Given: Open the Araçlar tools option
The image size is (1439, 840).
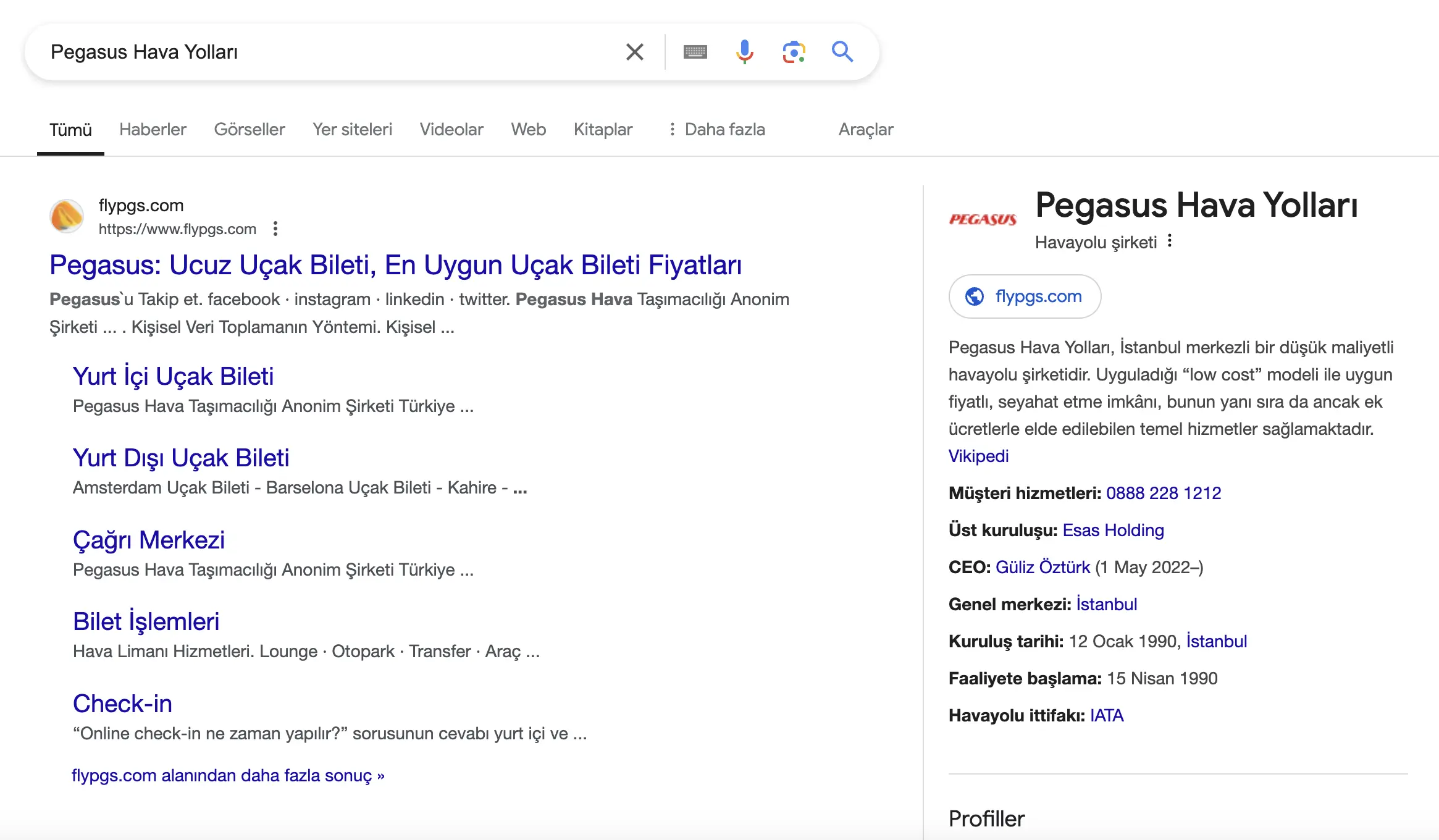Looking at the screenshot, I should tap(866, 130).
